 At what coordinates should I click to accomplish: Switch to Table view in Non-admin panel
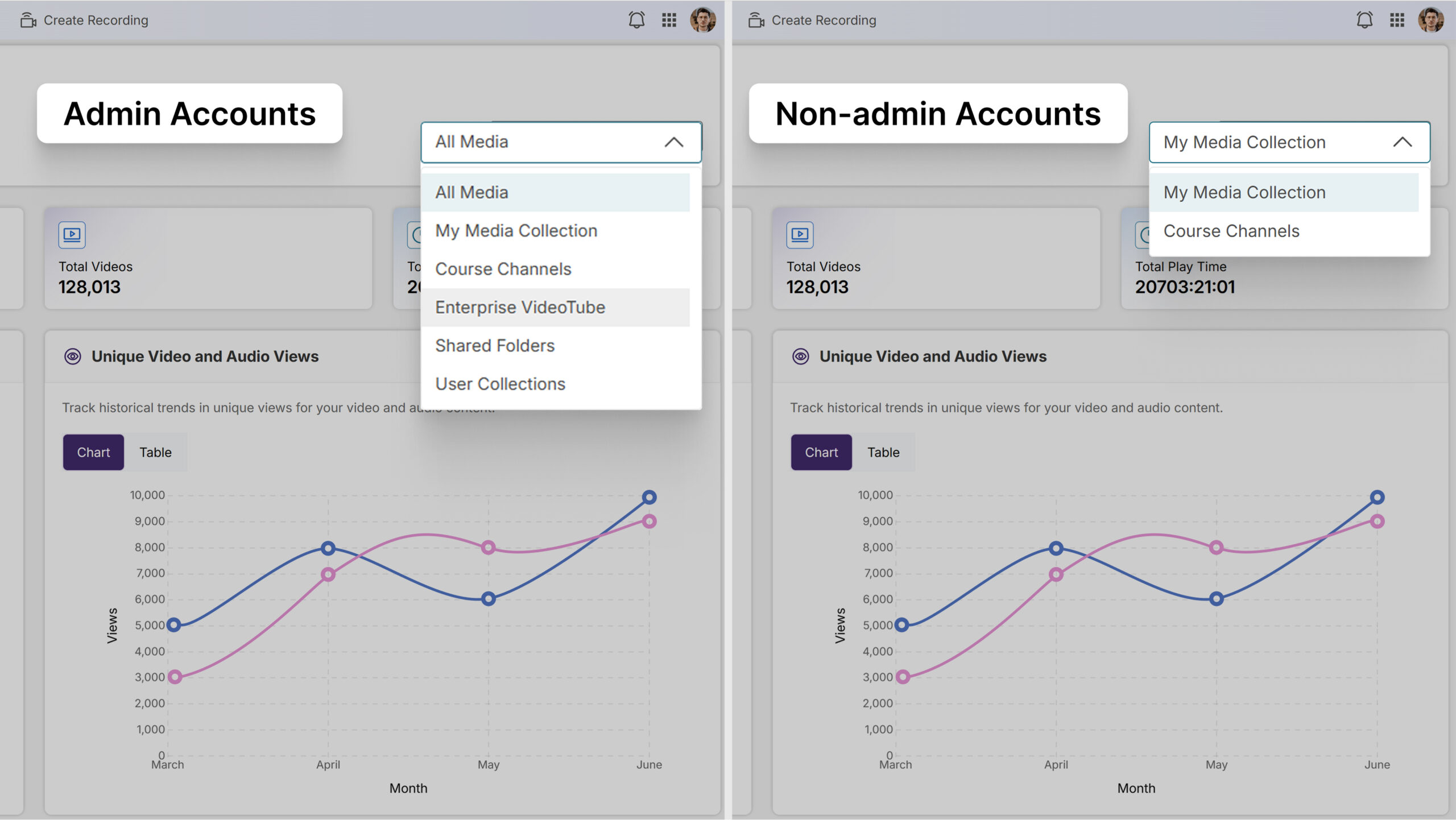point(883,452)
